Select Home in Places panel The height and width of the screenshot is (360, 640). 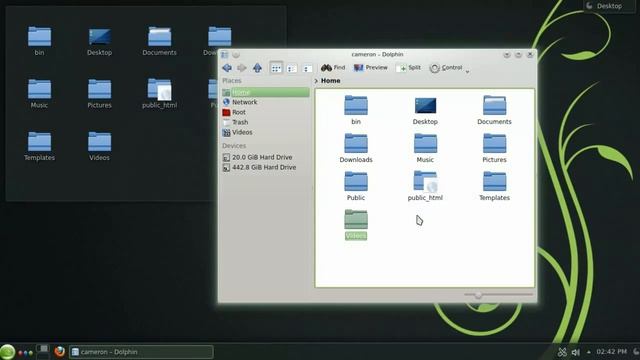[266, 92]
